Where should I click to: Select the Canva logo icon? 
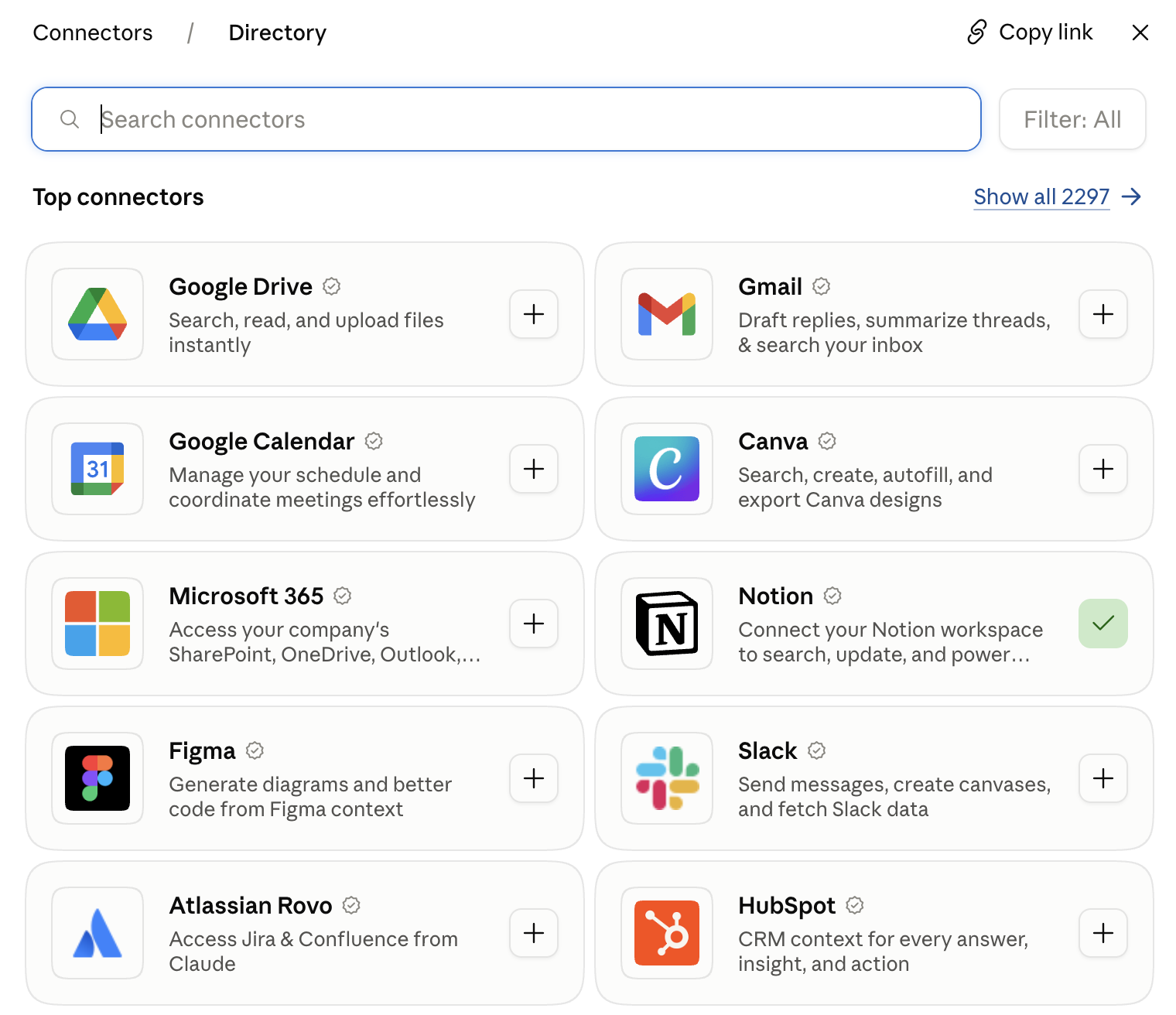tap(667, 469)
